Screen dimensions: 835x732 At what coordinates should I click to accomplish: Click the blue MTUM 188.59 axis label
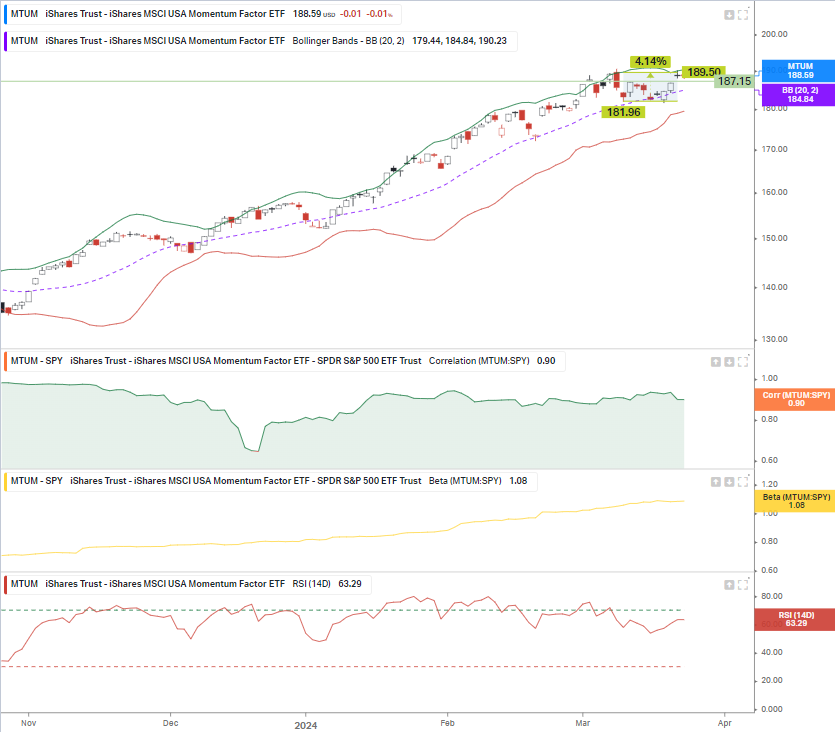tap(799, 71)
